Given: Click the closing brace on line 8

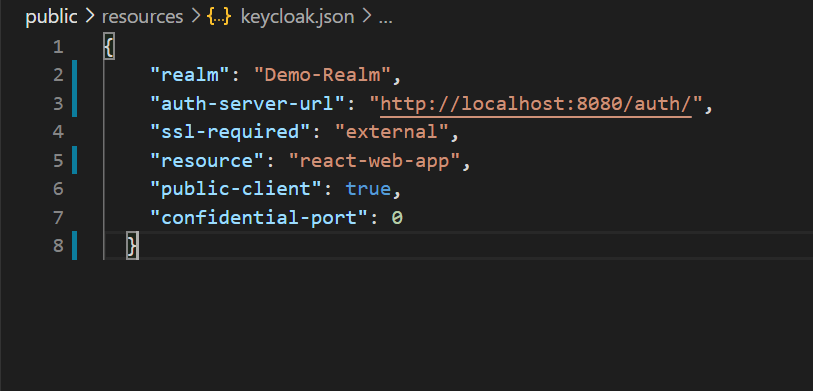Looking at the screenshot, I should pos(132,246).
